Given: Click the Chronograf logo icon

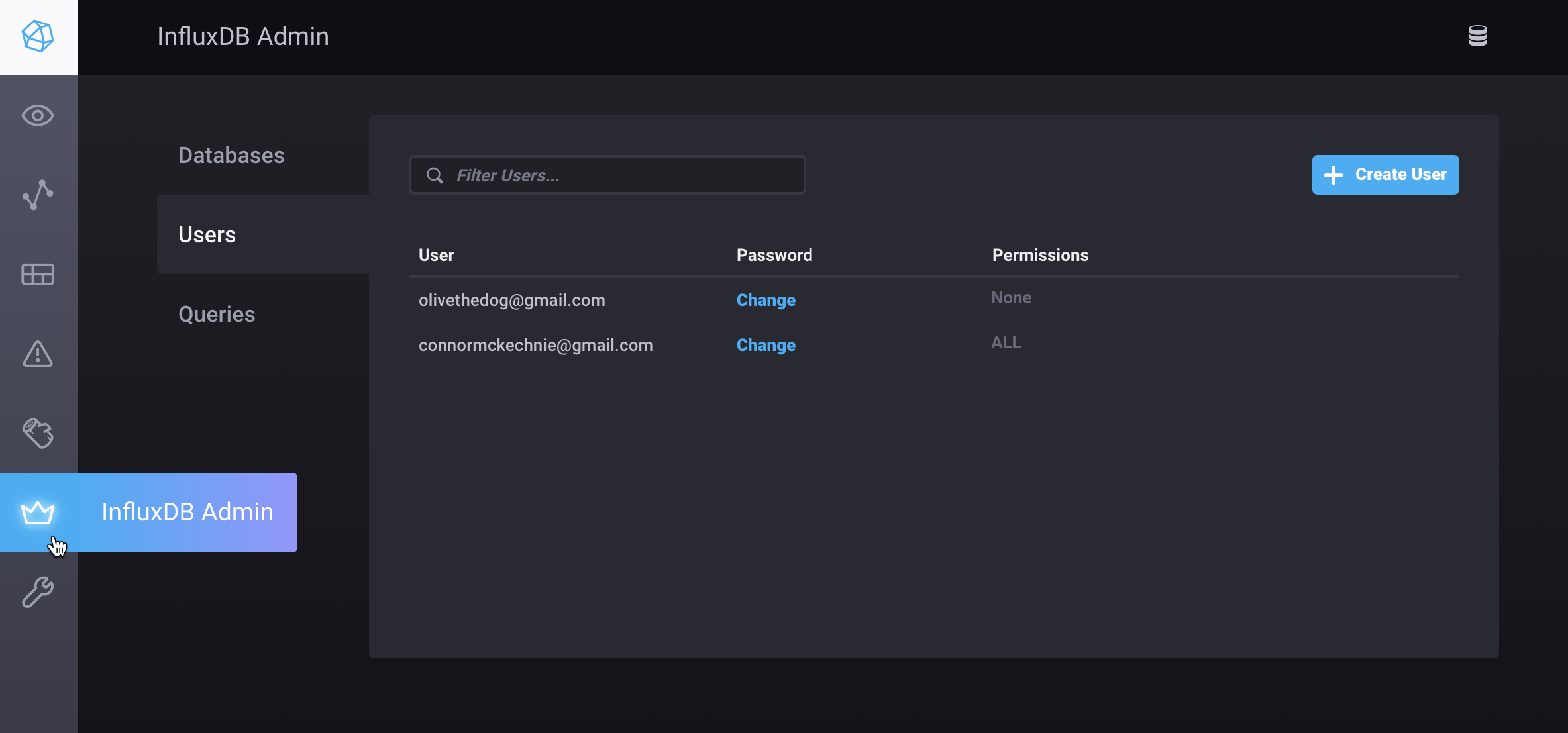Looking at the screenshot, I should pyautogui.click(x=38, y=36).
